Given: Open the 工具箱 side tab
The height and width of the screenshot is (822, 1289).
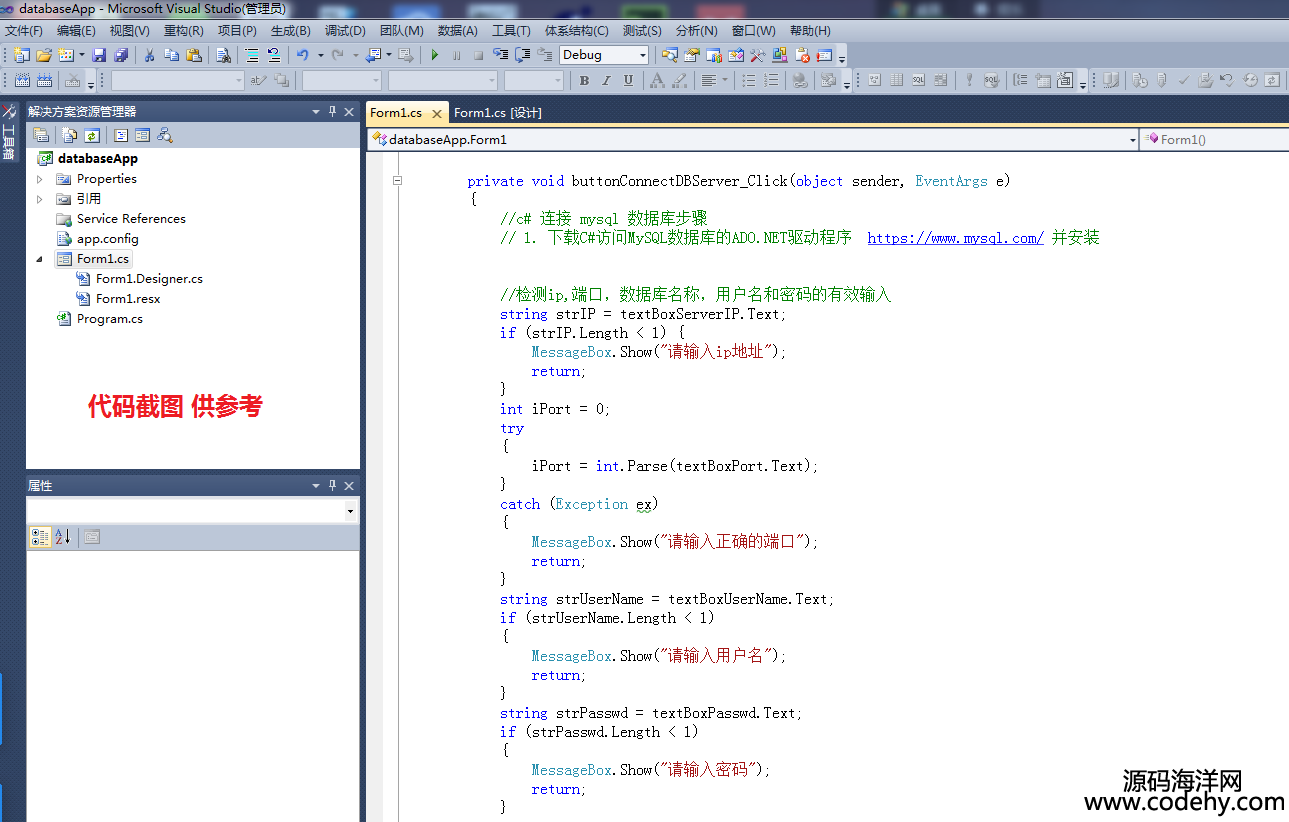Looking at the screenshot, I should [x=9, y=132].
